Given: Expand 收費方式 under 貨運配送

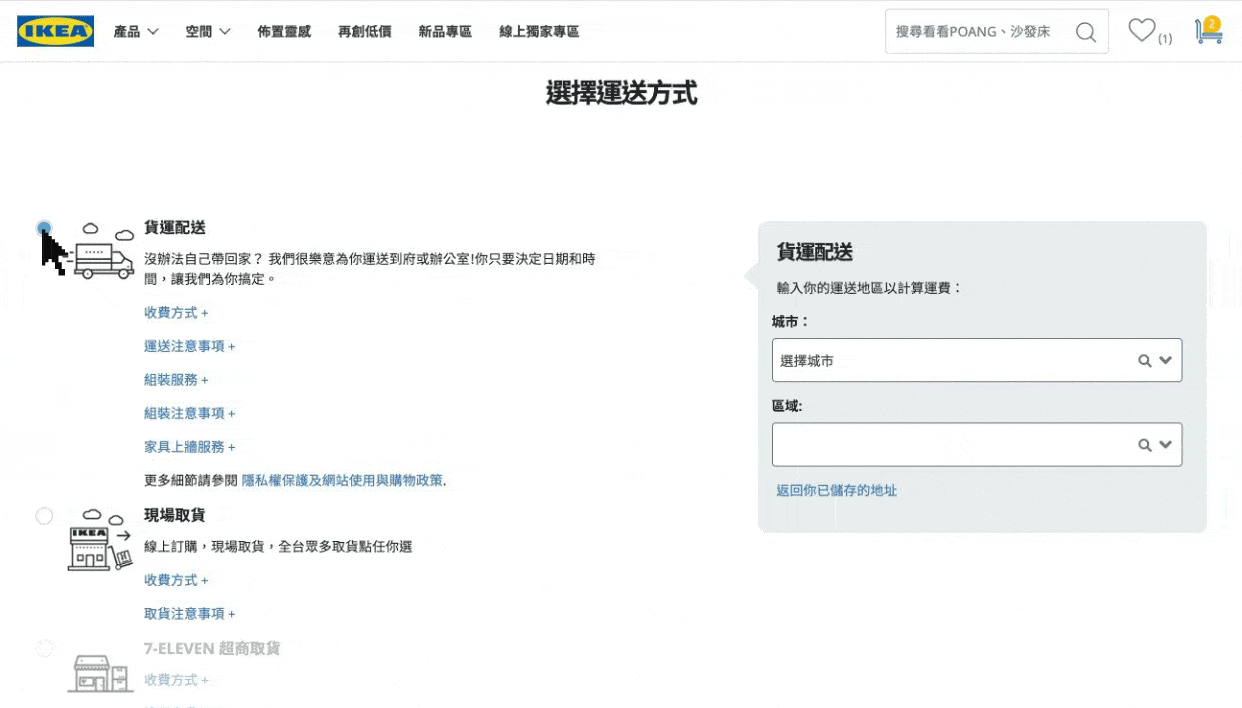Looking at the screenshot, I should click(176, 313).
